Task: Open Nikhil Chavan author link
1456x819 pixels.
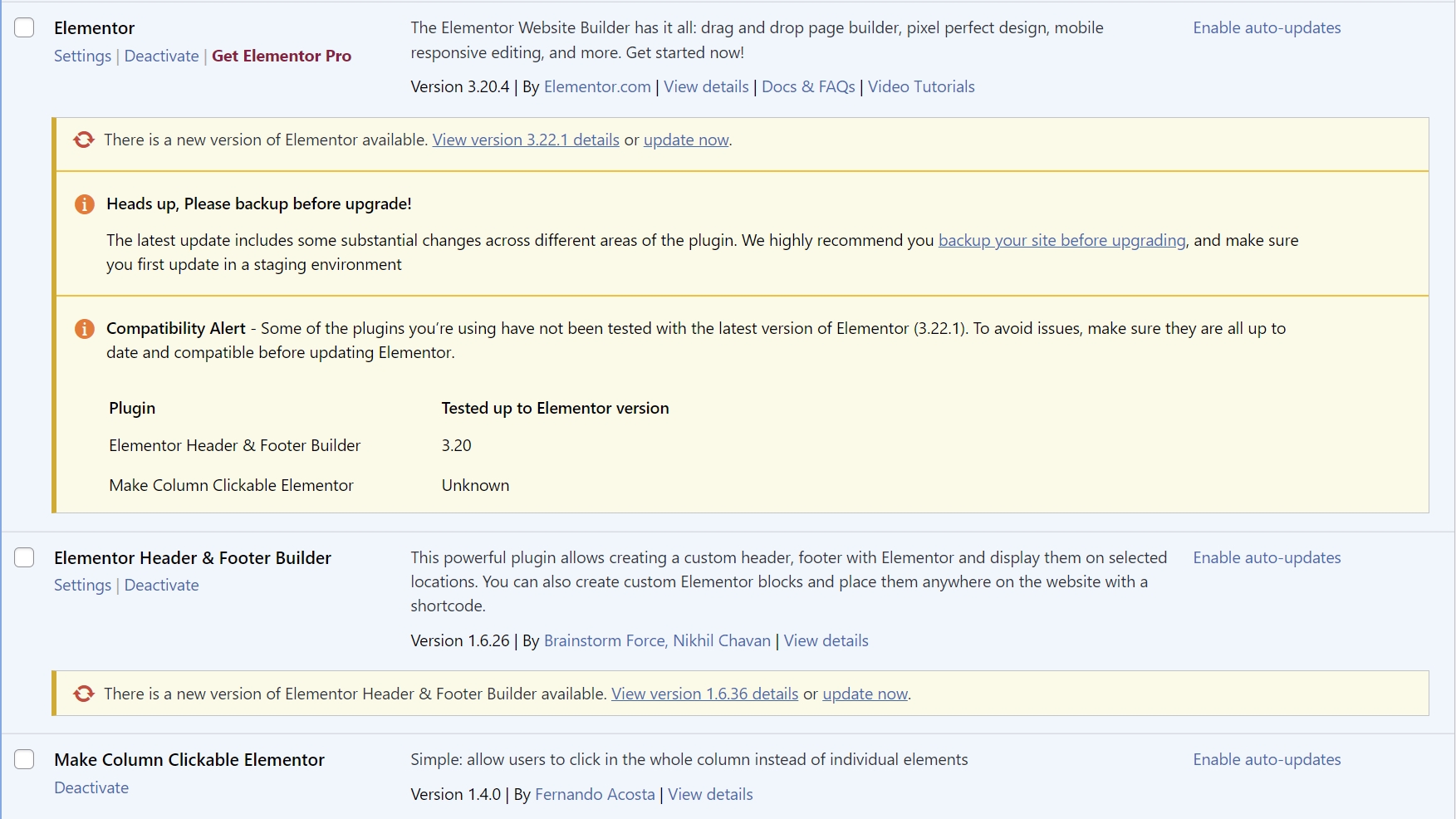Action: pos(722,641)
